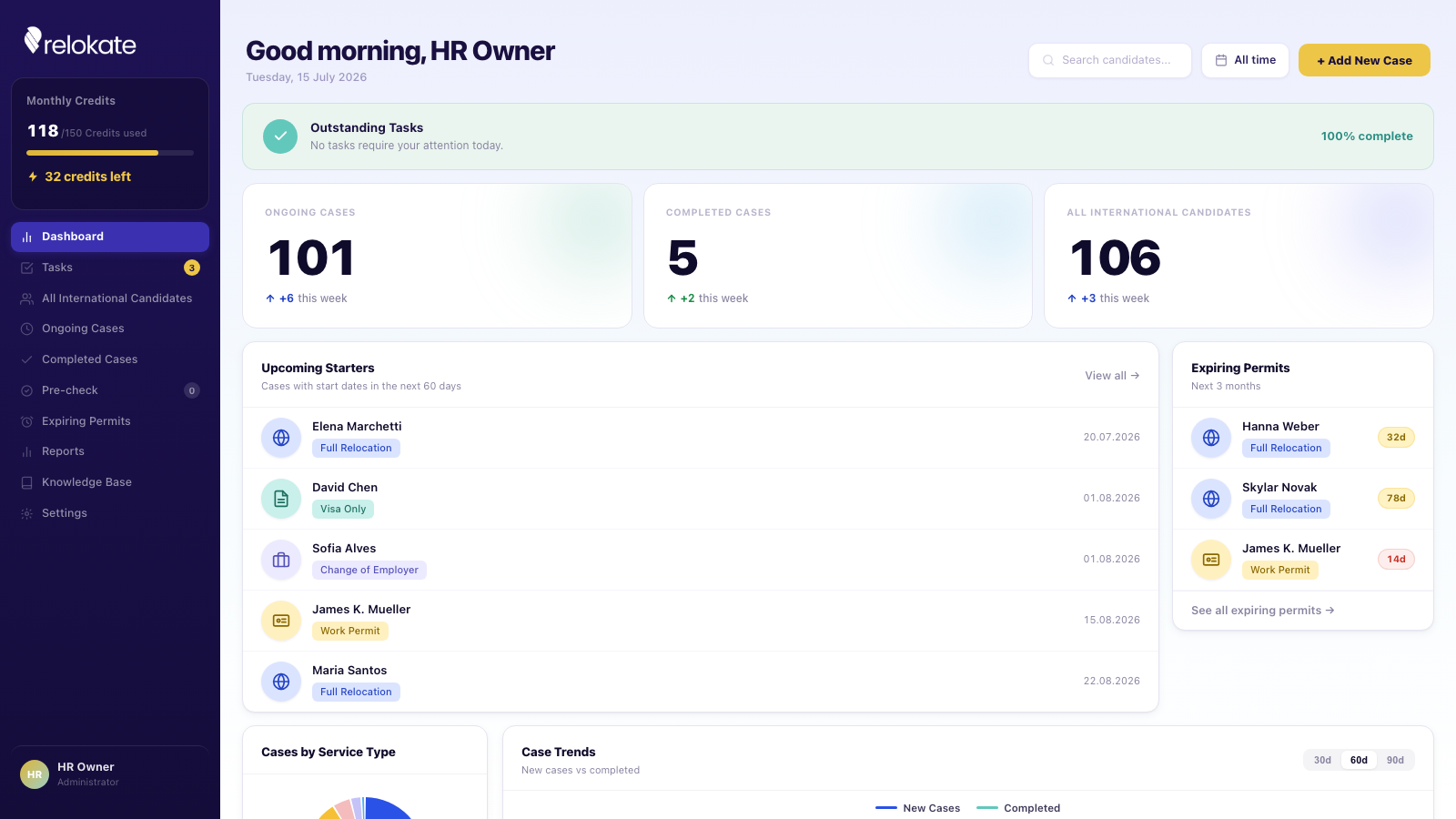This screenshot has width=1456, height=819.
Task: Click Maria Santos's globe icon
Action: (x=281, y=682)
